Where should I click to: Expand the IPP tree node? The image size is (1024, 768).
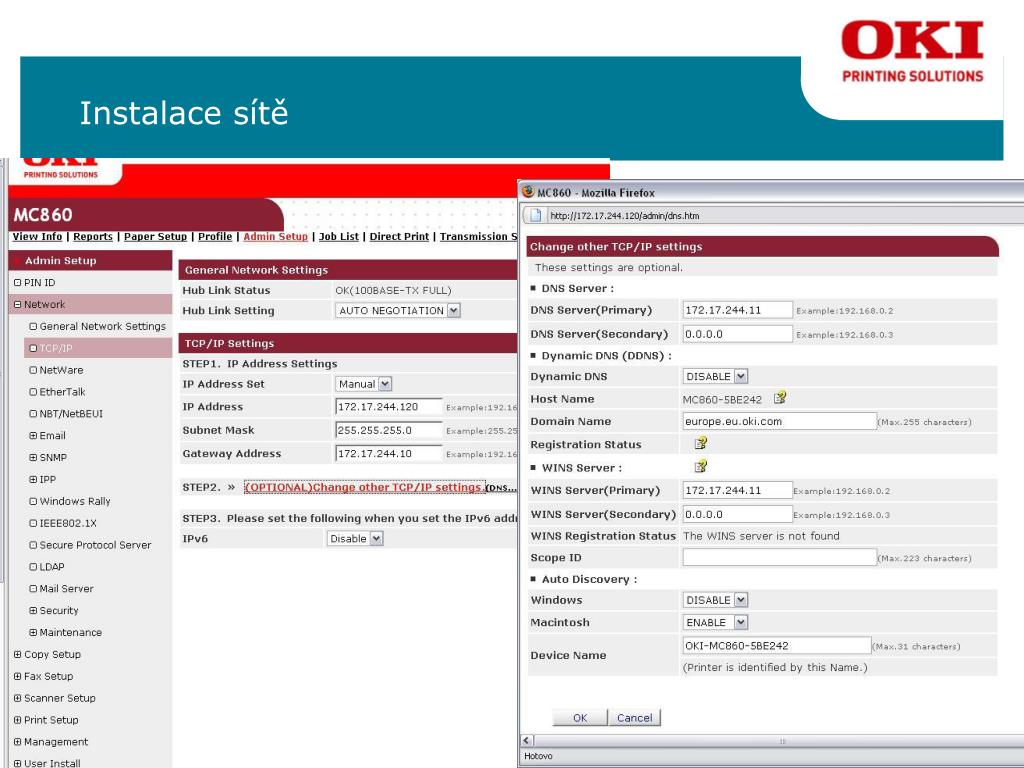pyautogui.click(x=33, y=479)
